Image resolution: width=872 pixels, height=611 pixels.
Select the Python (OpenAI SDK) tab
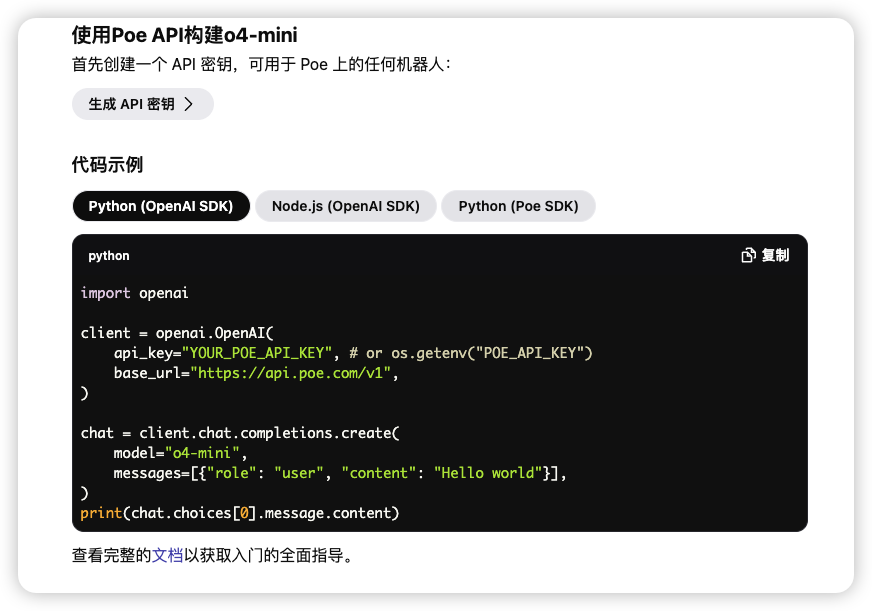161,206
